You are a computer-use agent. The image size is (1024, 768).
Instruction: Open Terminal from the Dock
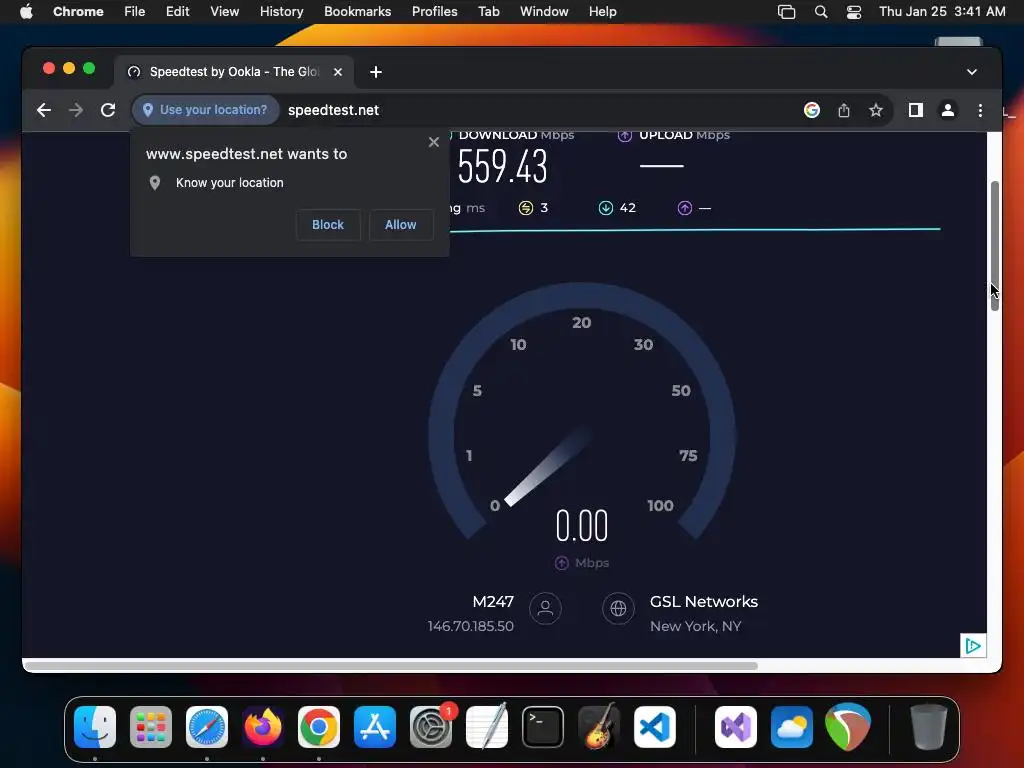543,727
